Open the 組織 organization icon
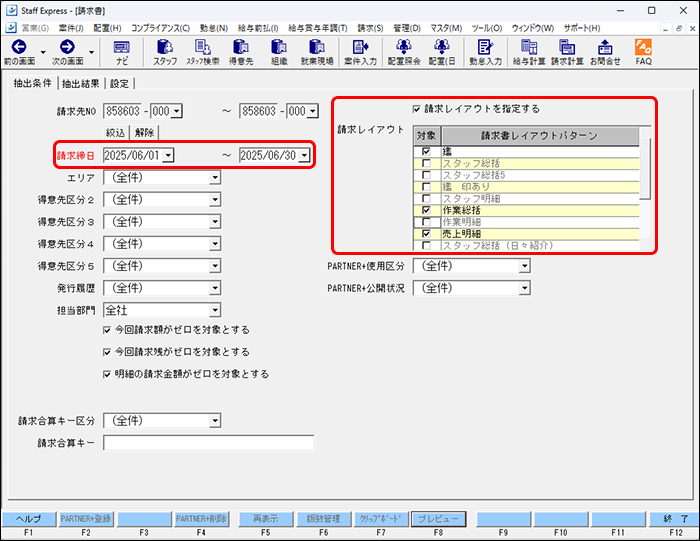700x541 pixels. [x=279, y=52]
